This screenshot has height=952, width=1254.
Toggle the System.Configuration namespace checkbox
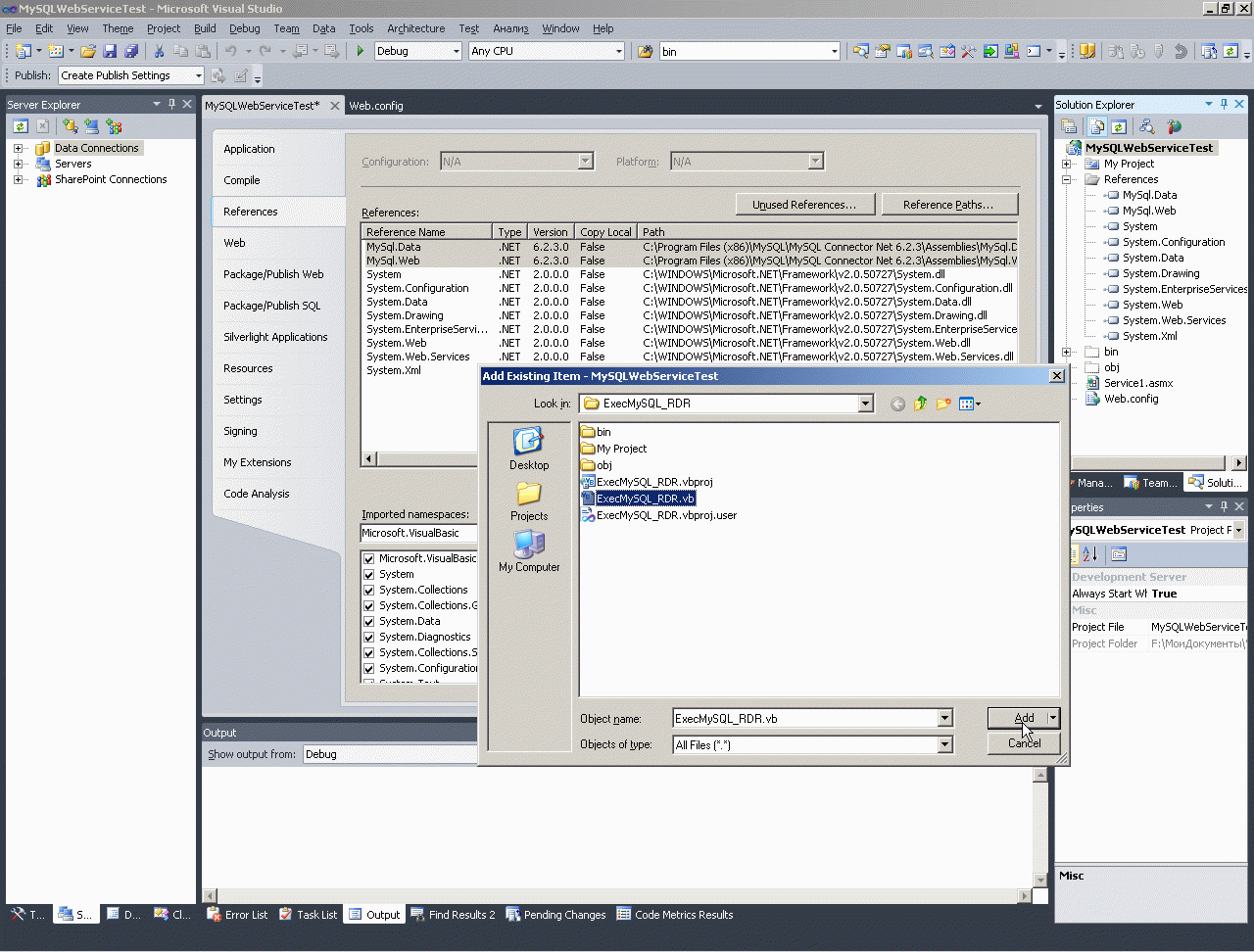point(369,668)
